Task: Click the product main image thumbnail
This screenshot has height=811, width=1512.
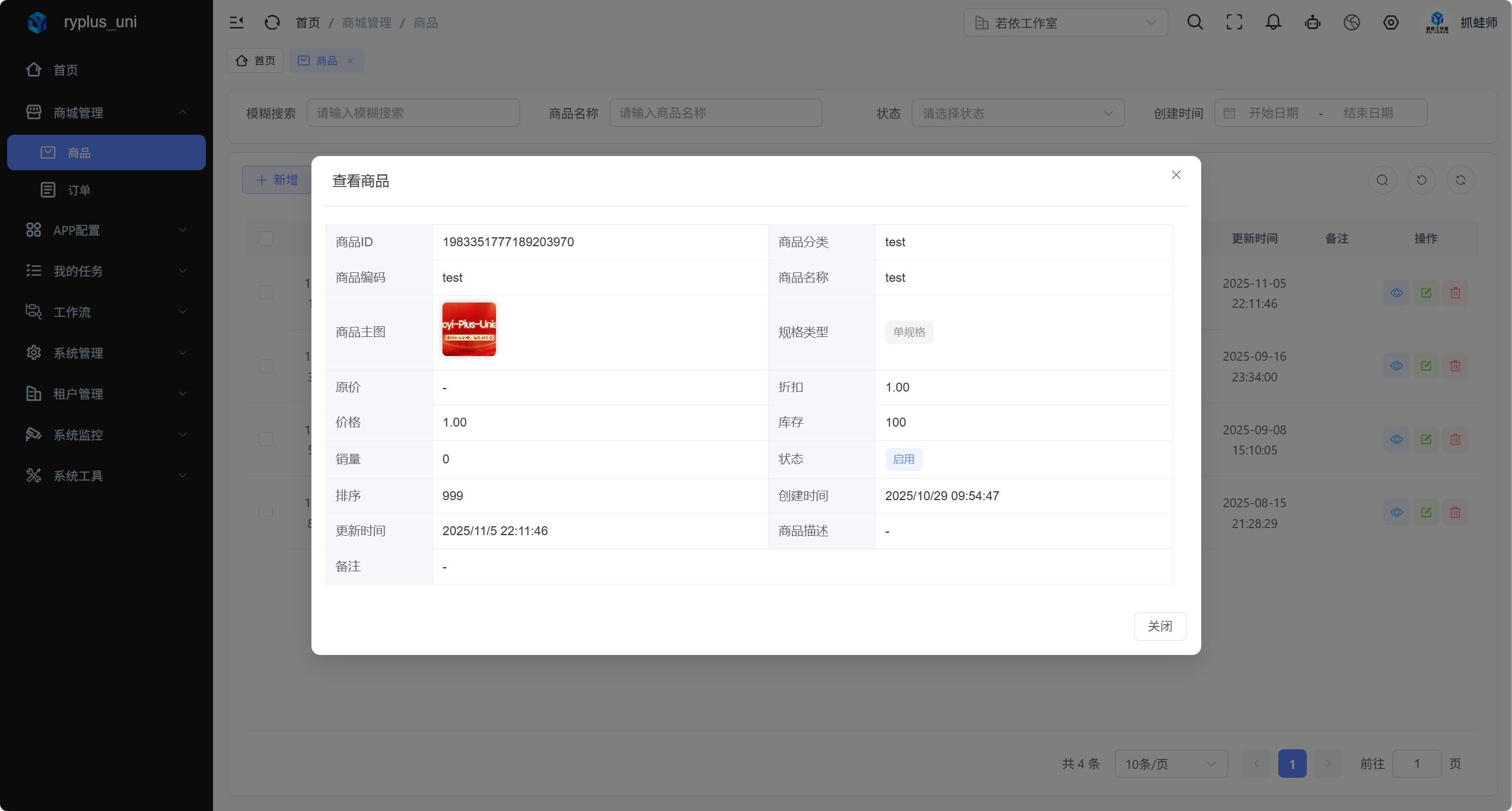Action: tap(469, 329)
